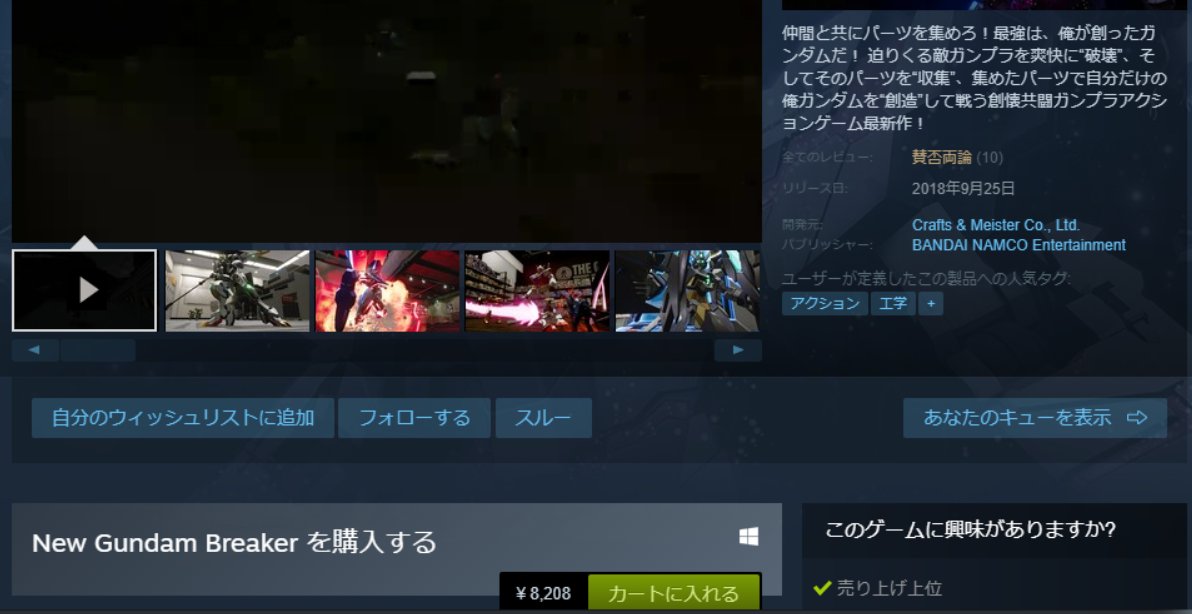
Task: Click the release date 2018年9月25日
Action: pos(963,188)
